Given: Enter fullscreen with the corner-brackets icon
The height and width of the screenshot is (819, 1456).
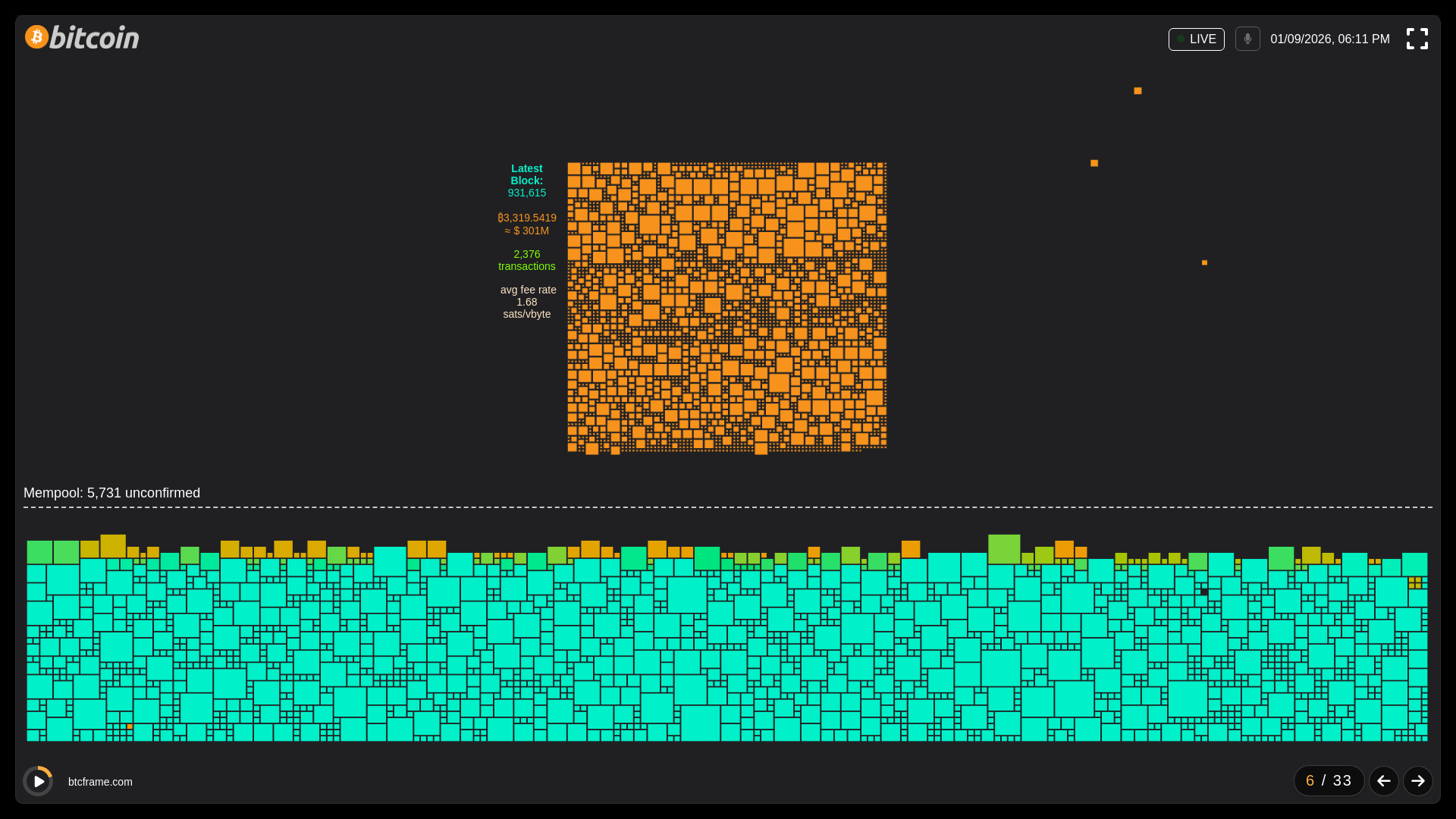Looking at the screenshot, I should click(x=1417, y=39).
